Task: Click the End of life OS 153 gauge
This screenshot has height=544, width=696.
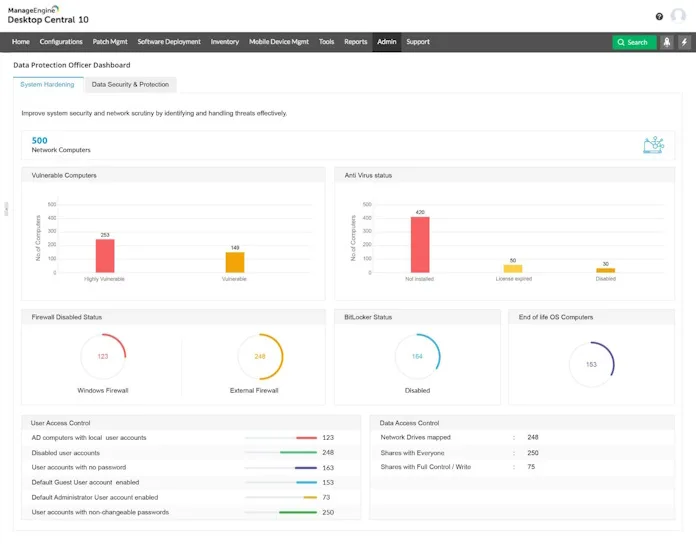Action: pyautogui.click(x=591, y=364)
